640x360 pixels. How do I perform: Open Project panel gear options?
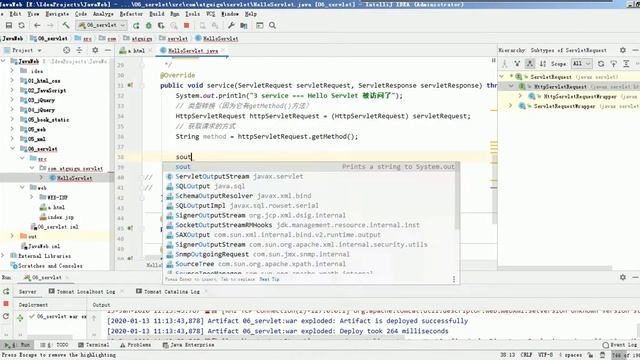(x=95, y=50)
